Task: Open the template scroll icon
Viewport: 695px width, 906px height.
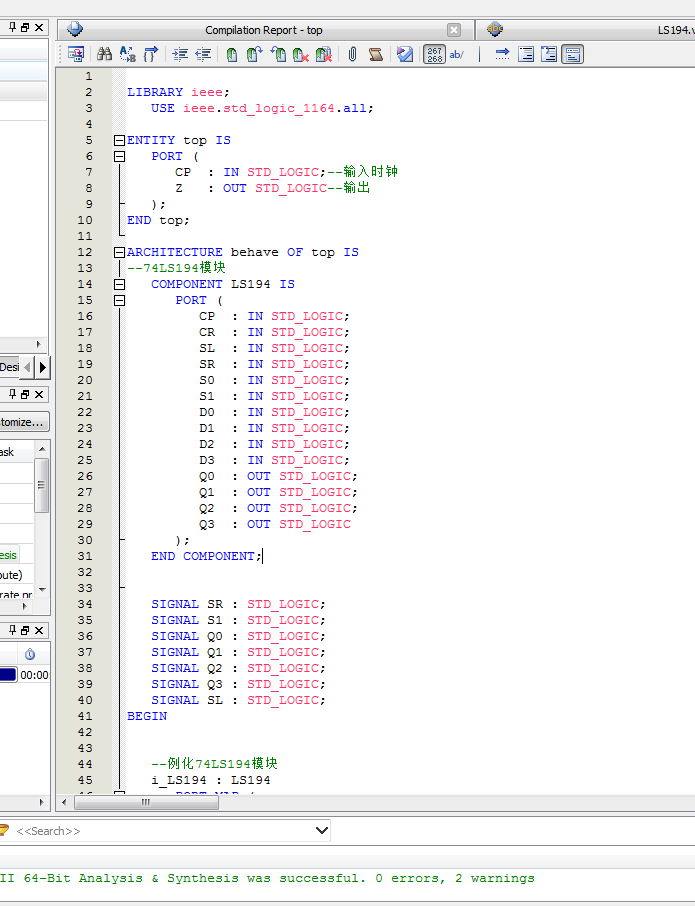Action: [376, 54]
